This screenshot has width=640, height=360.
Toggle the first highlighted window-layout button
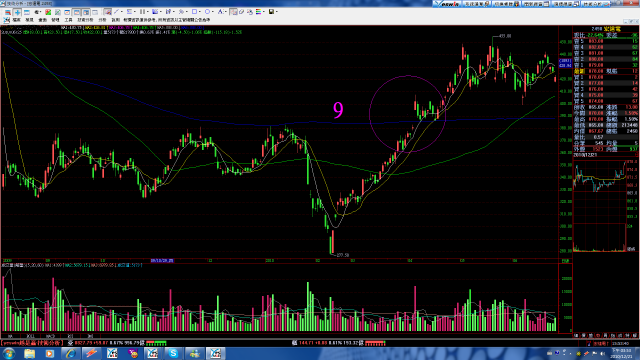click(x=76, y=12)
